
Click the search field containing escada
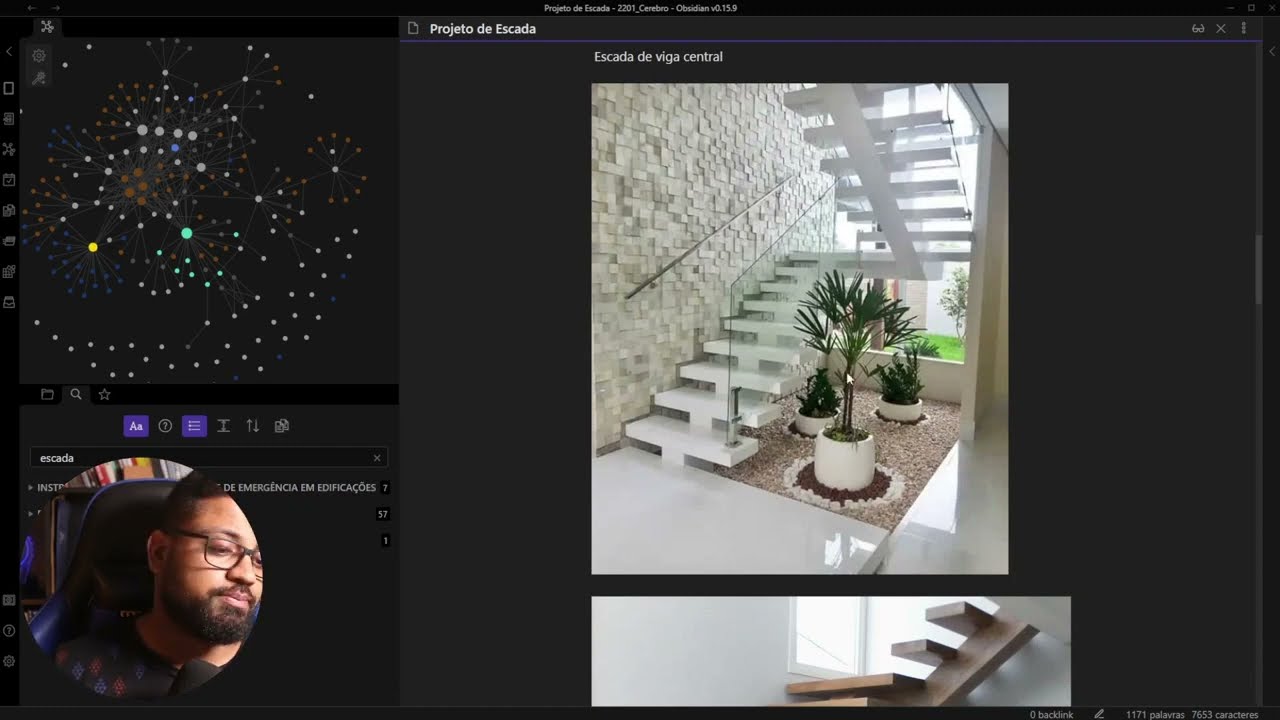(208, 458)
